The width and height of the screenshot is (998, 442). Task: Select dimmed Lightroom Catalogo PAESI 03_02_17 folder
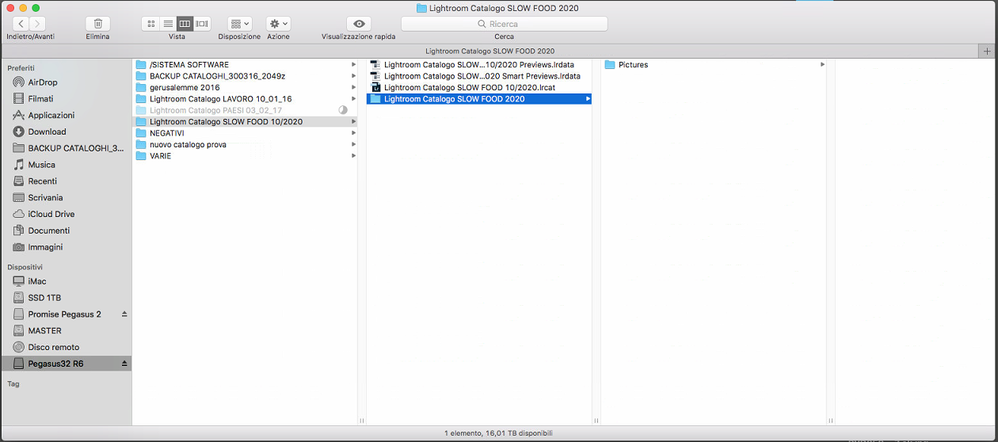tap(245, 110)
